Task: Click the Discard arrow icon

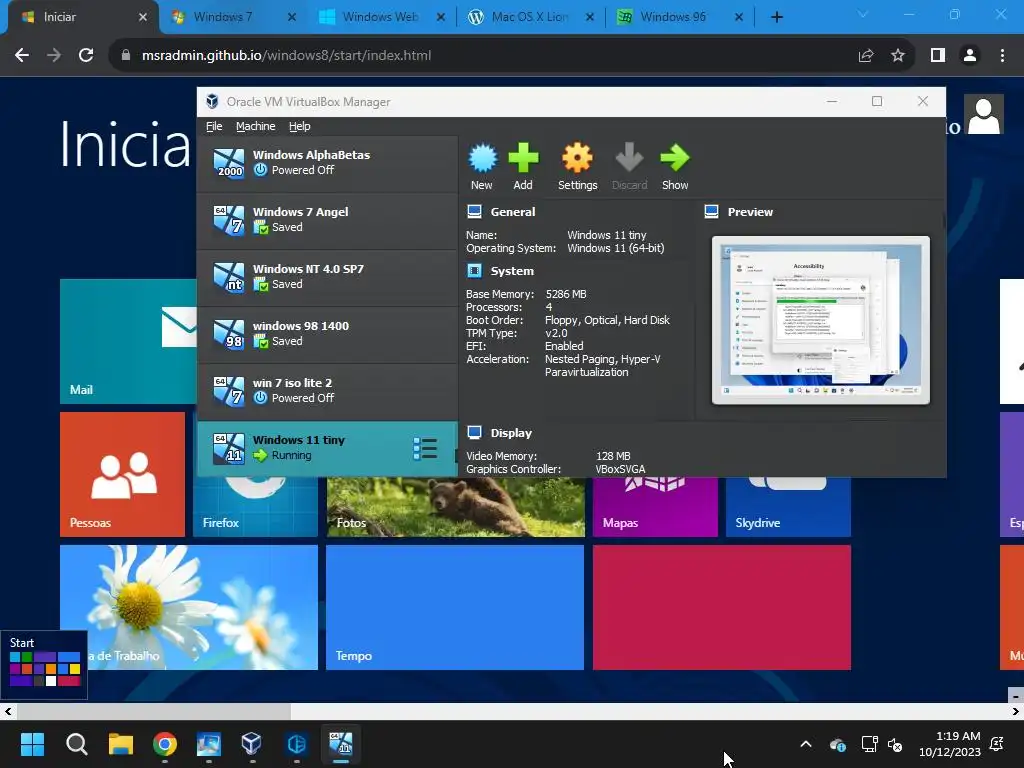Action: click(629, 158)
